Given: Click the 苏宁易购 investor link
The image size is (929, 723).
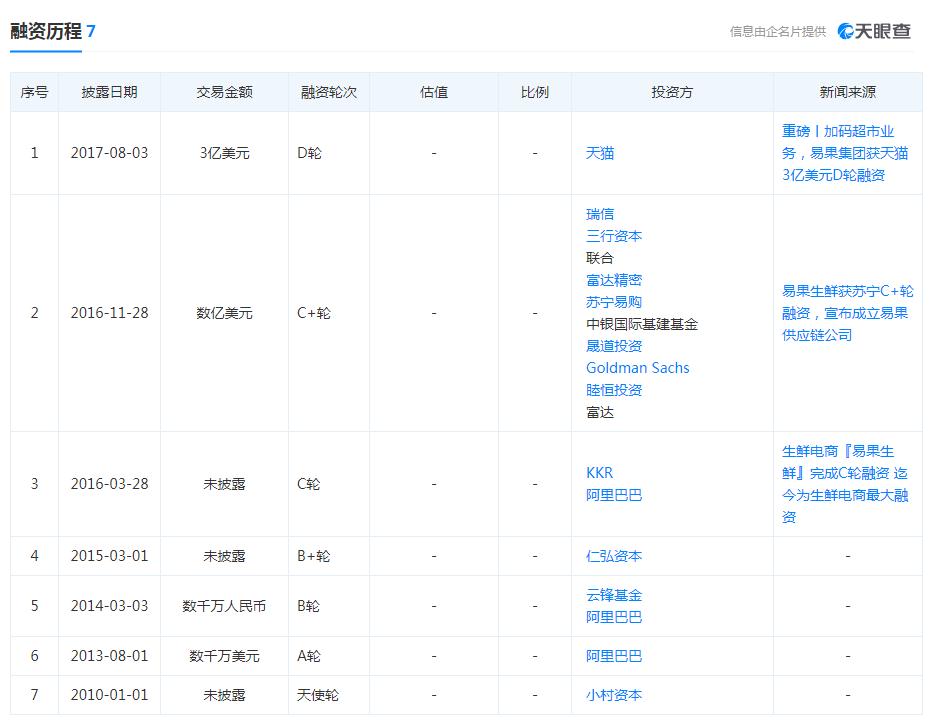Looking at the screenshot, I should (x=613, y=302).
